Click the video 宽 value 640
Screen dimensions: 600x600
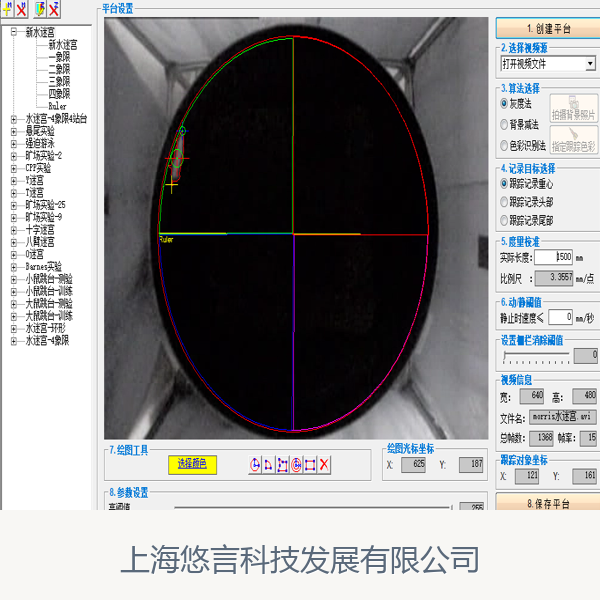[532, 396]
